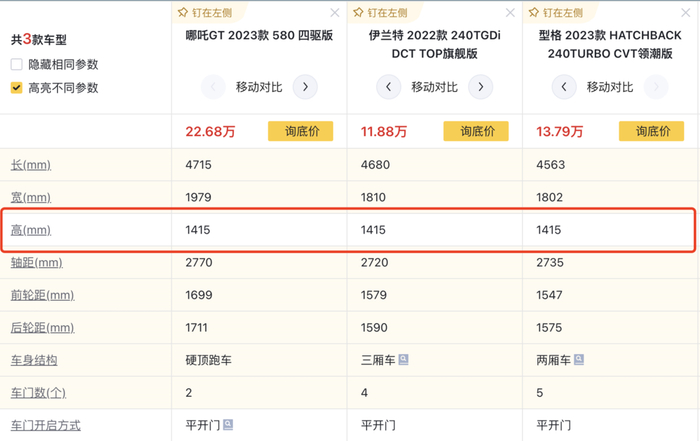Move the 型格 column right with the arrow
Image resolution: width=700 pixels, height=441 pixels.
tap(657, 87)
